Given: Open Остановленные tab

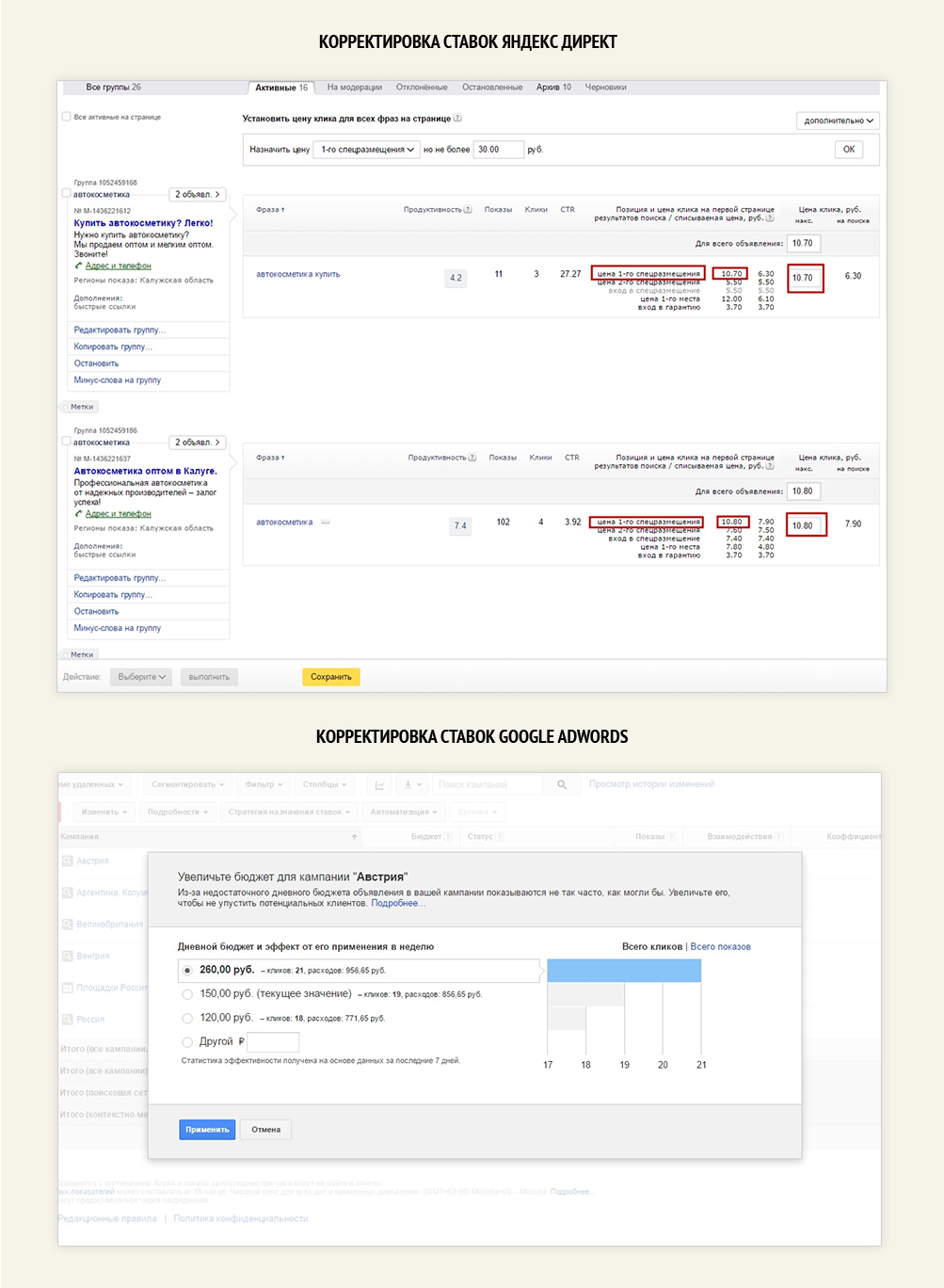Looking at the screenshot, I should point(492,87).
